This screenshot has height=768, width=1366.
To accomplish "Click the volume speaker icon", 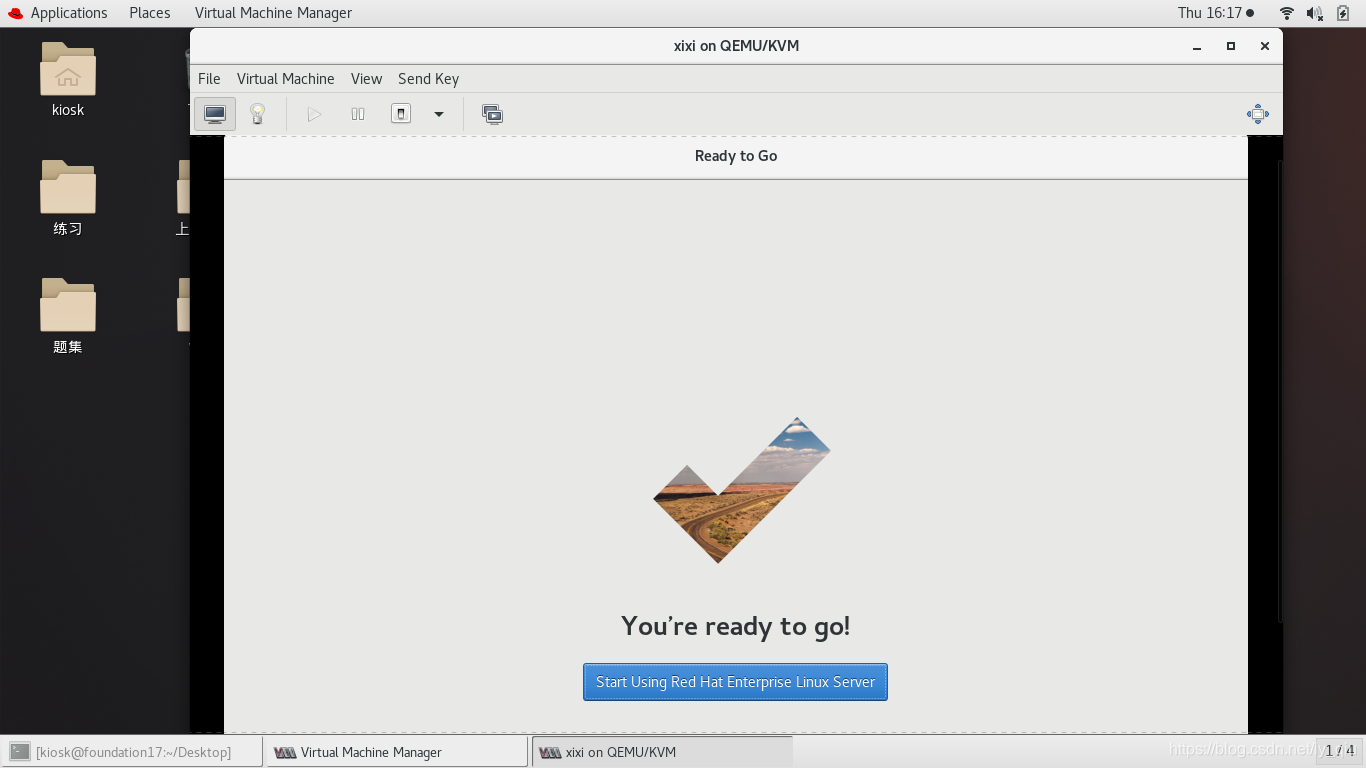I will tap(1315, 13).
